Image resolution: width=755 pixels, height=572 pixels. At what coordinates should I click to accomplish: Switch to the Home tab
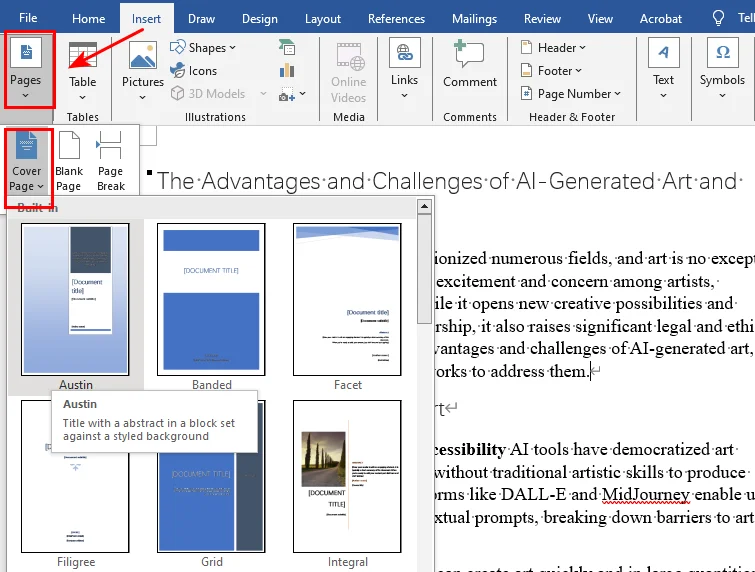(89, 19)
